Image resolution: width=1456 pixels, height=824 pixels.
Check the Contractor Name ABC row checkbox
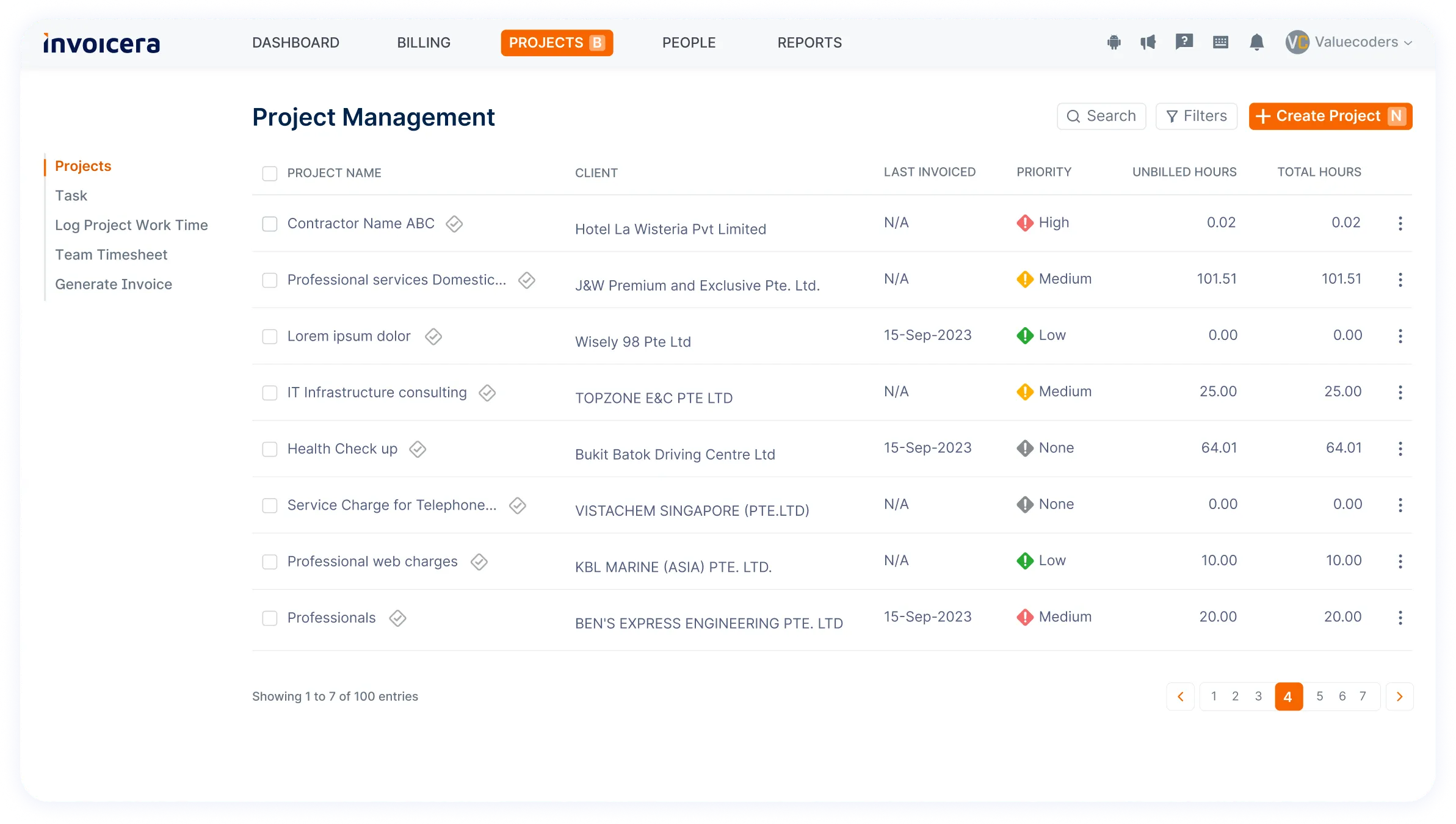coord(270,224)
